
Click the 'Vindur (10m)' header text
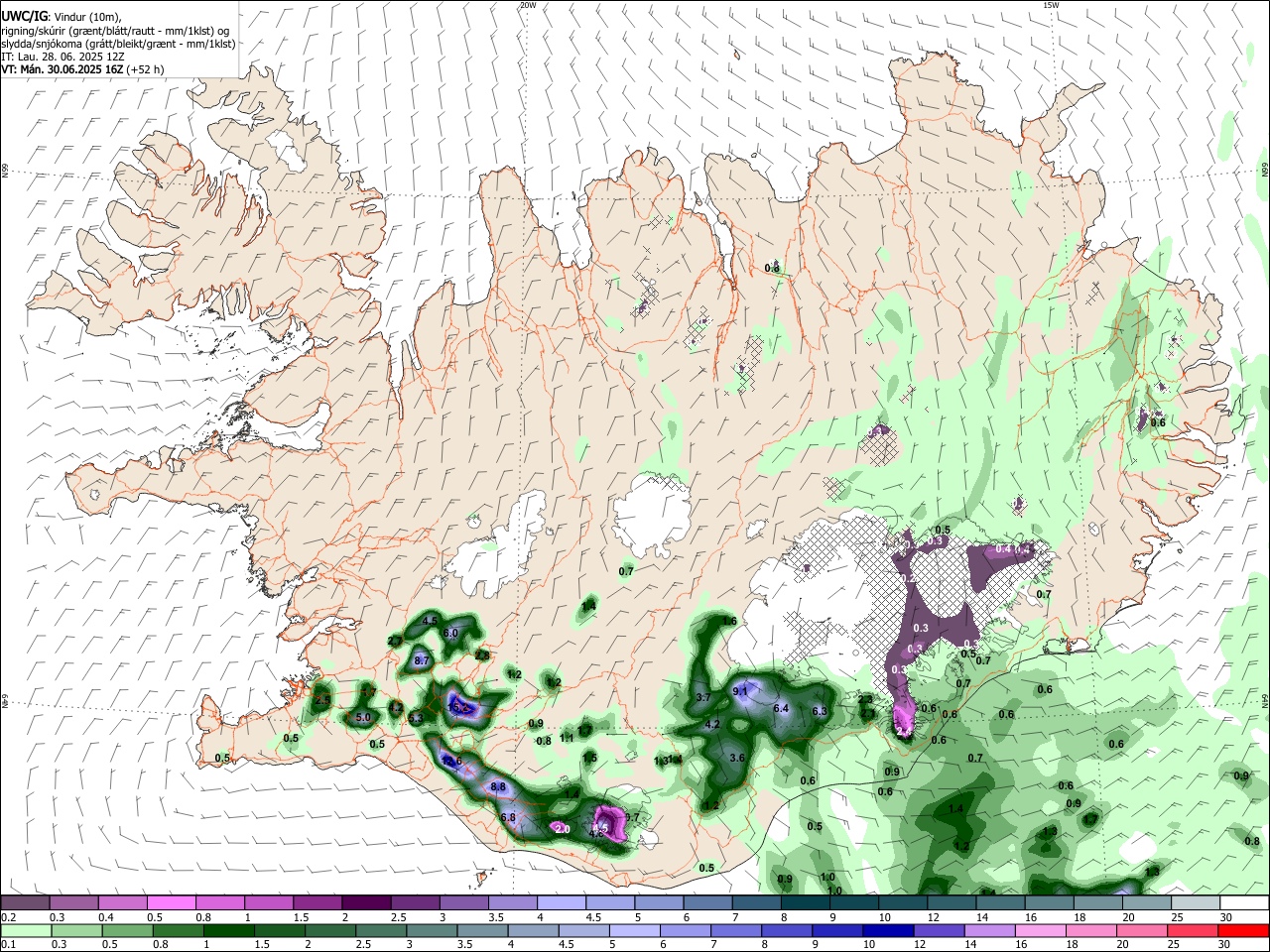[87, 16]
